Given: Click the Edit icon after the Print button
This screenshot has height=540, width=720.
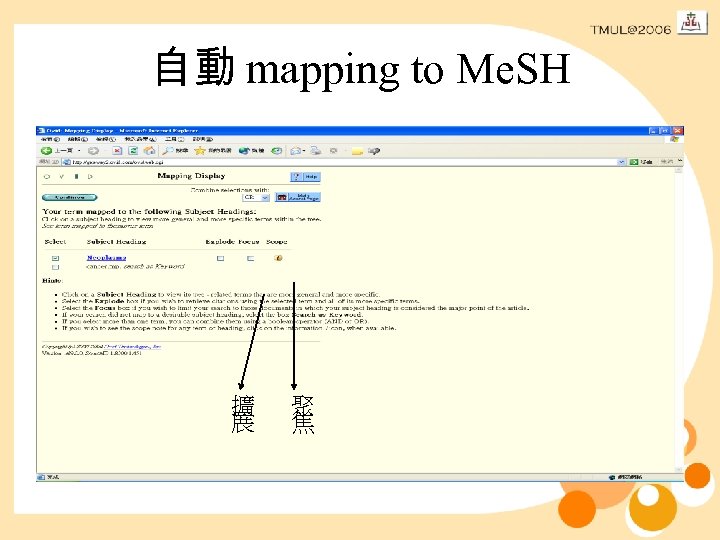Looking at the screenshot, I should 334,151.
